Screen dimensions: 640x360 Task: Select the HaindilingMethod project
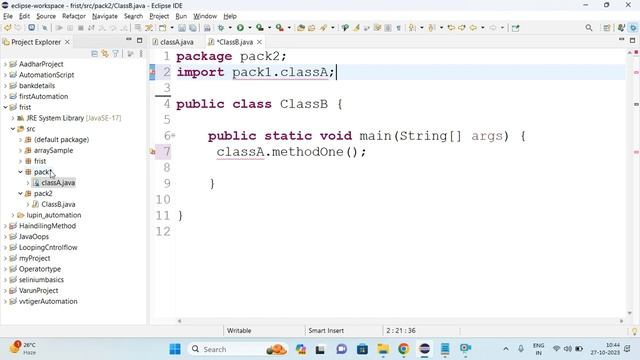[47, 226]
